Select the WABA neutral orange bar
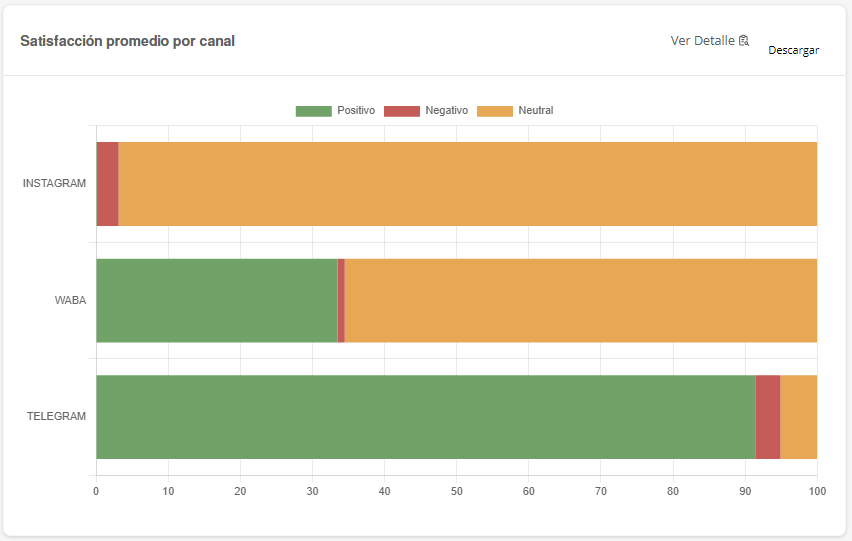Image resolution: width=852 pixels, height=541 pixels. tap(581, 300)
